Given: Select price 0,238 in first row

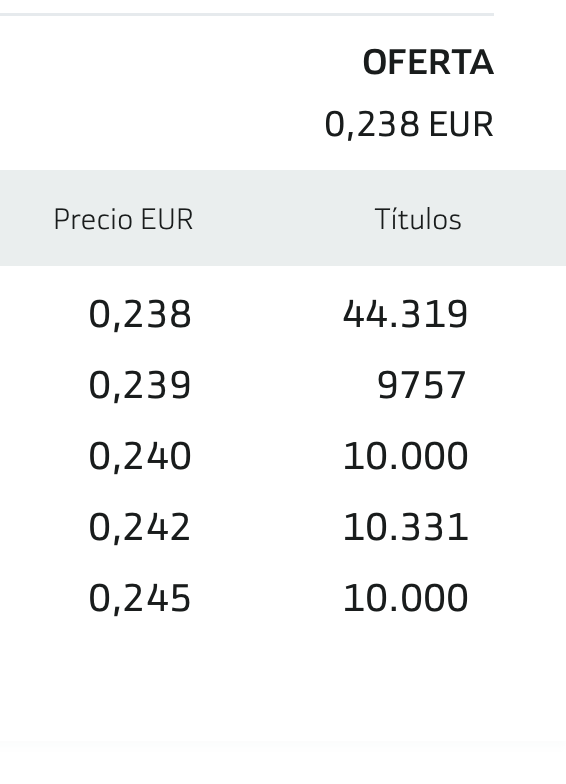Looking at the screenshot, I should [140, 315].
